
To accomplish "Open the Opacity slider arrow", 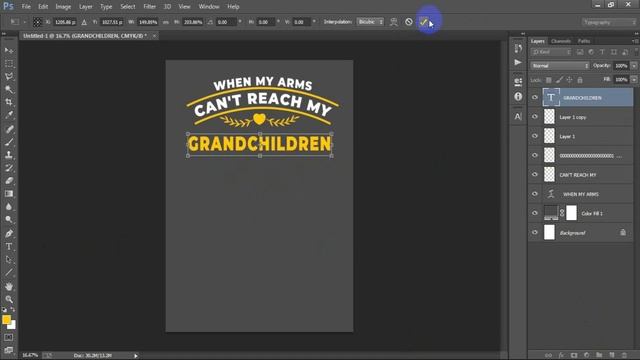I will click(x=634, y=66).
